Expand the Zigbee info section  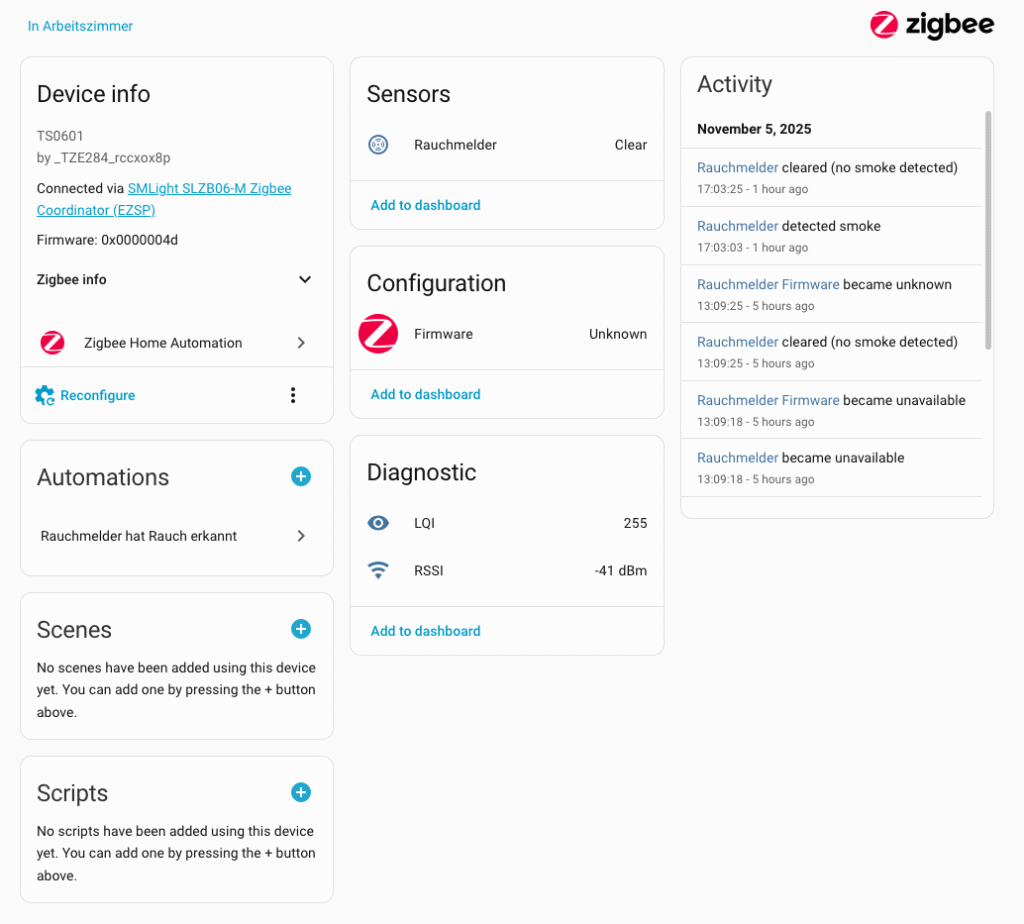(305, 280)
